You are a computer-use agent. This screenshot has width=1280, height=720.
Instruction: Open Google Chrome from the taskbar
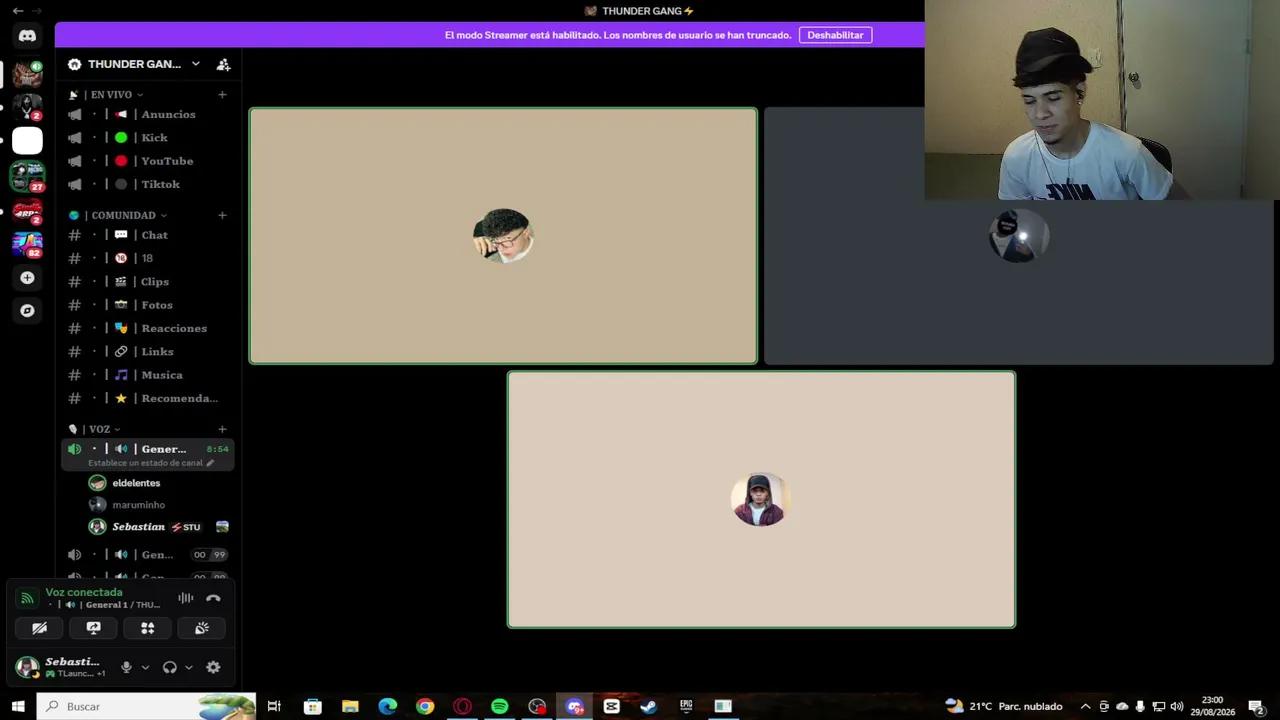click(x=425, y=706)
